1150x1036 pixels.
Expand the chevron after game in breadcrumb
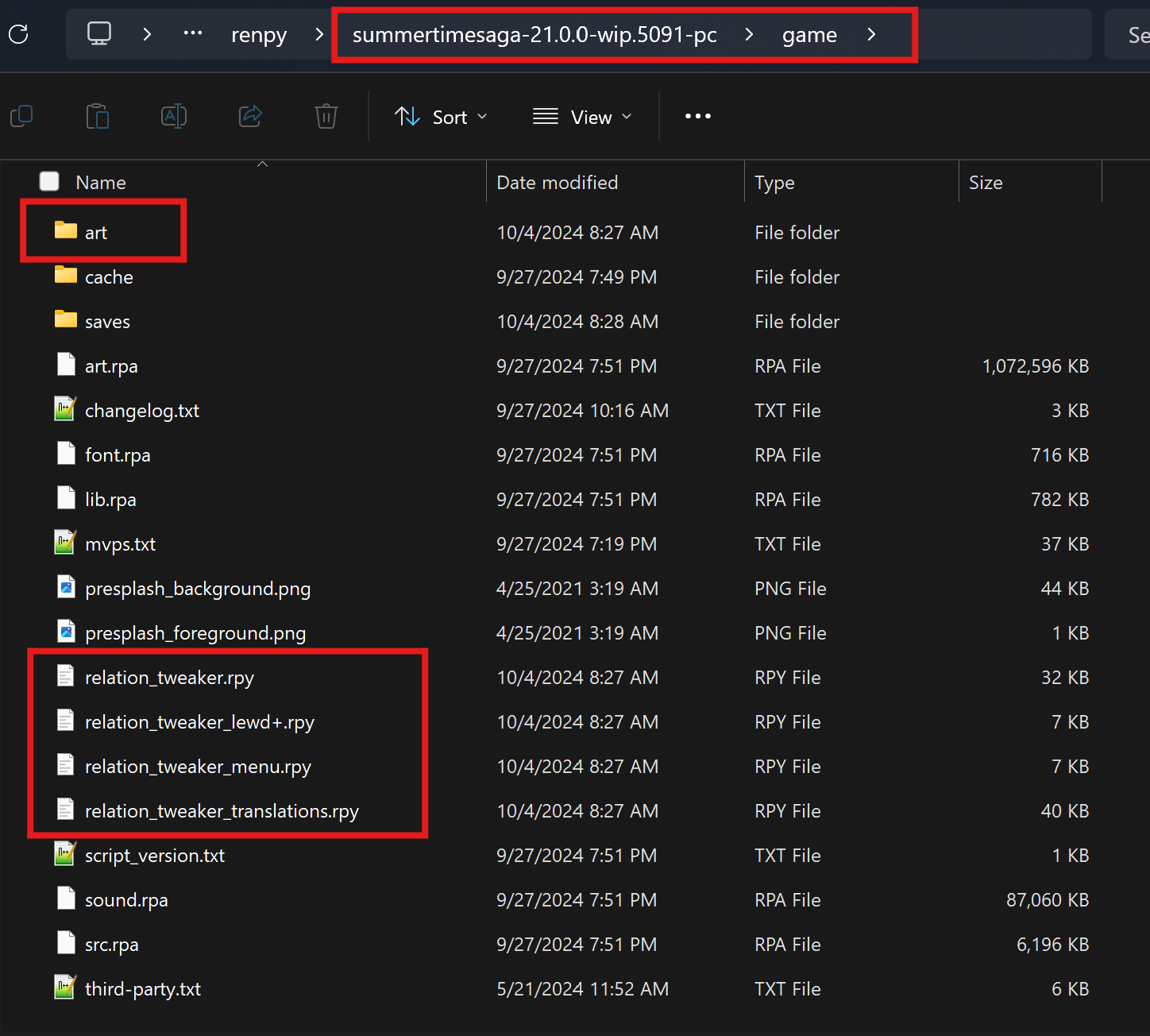(x=871, y=34)
